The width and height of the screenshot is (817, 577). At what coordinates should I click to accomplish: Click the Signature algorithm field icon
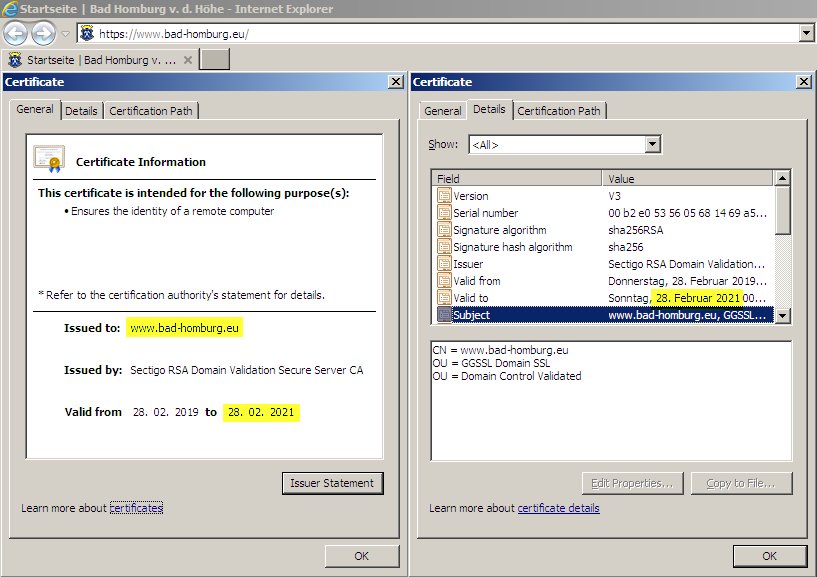point(444,230)
